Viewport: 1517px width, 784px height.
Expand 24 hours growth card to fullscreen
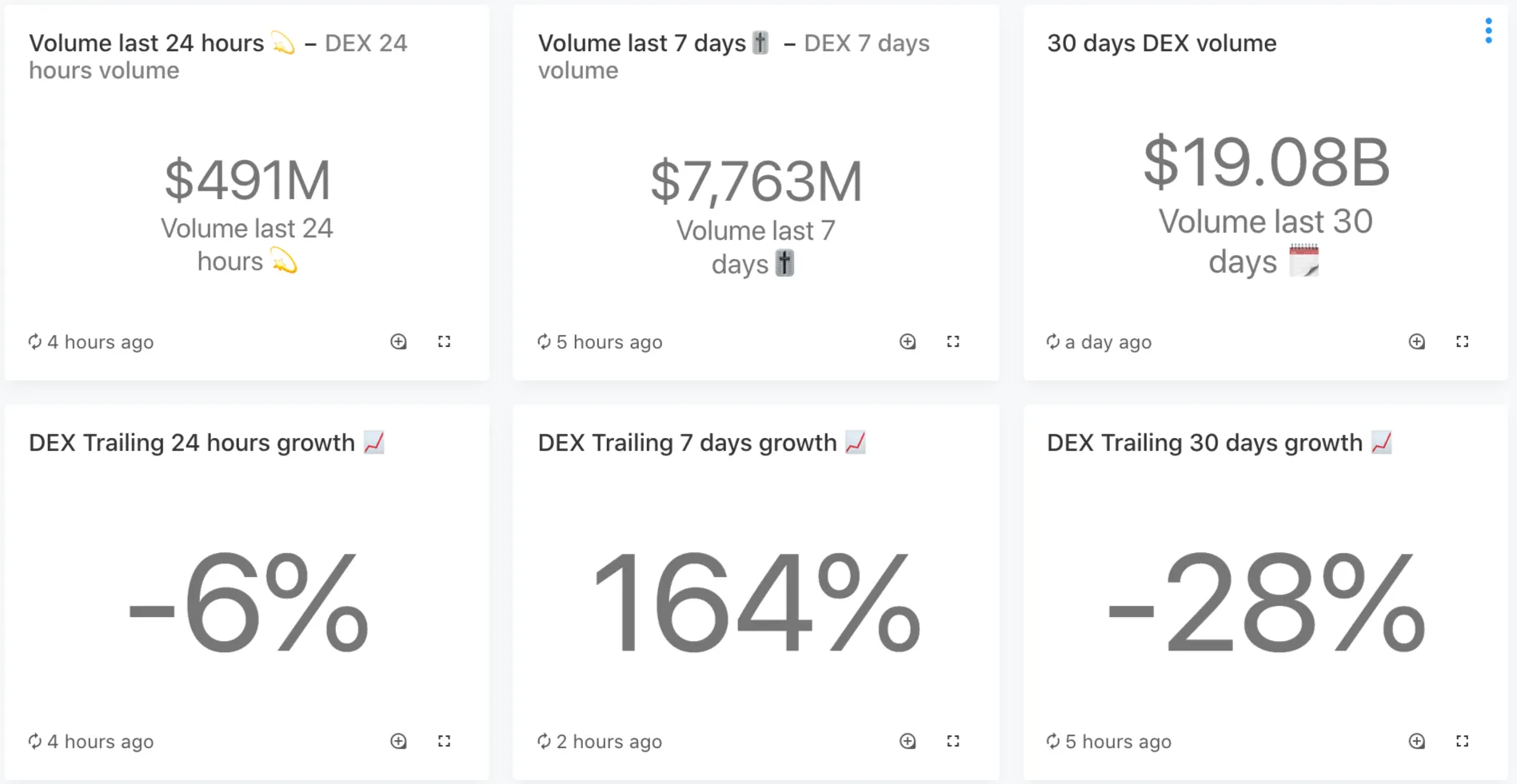[x=445, y=742]
